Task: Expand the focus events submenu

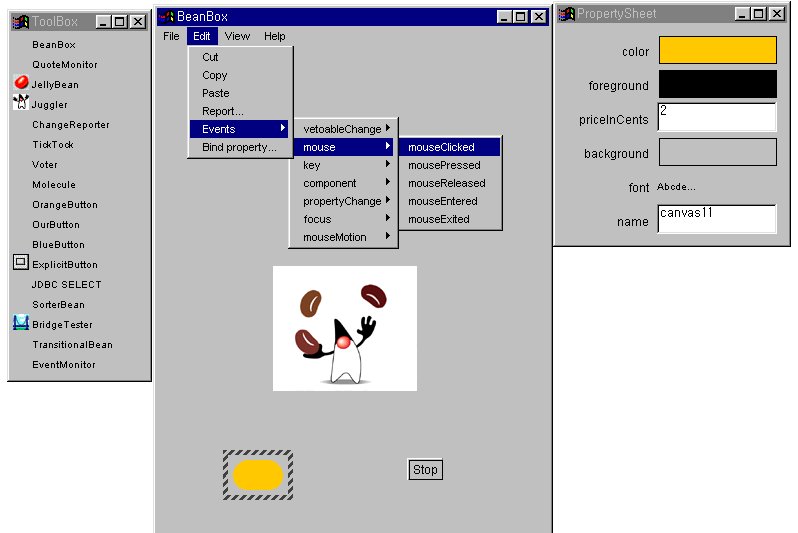Action: (x=344, y=219)
